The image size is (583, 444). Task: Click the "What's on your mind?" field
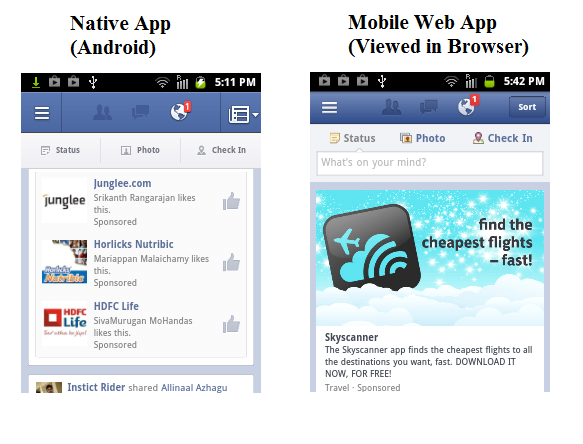tap(429, 163)
